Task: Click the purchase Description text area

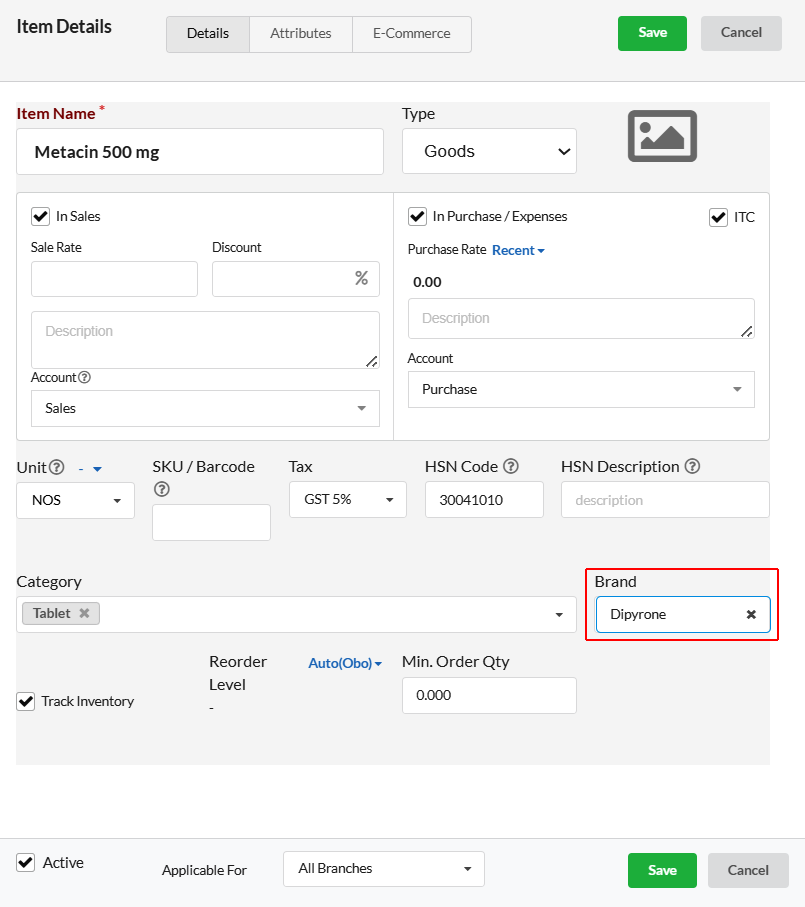Action: tap(581, 319)
